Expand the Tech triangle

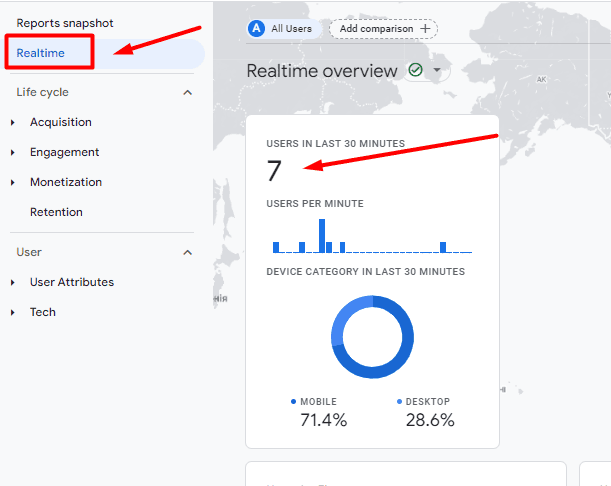(13, 313)
